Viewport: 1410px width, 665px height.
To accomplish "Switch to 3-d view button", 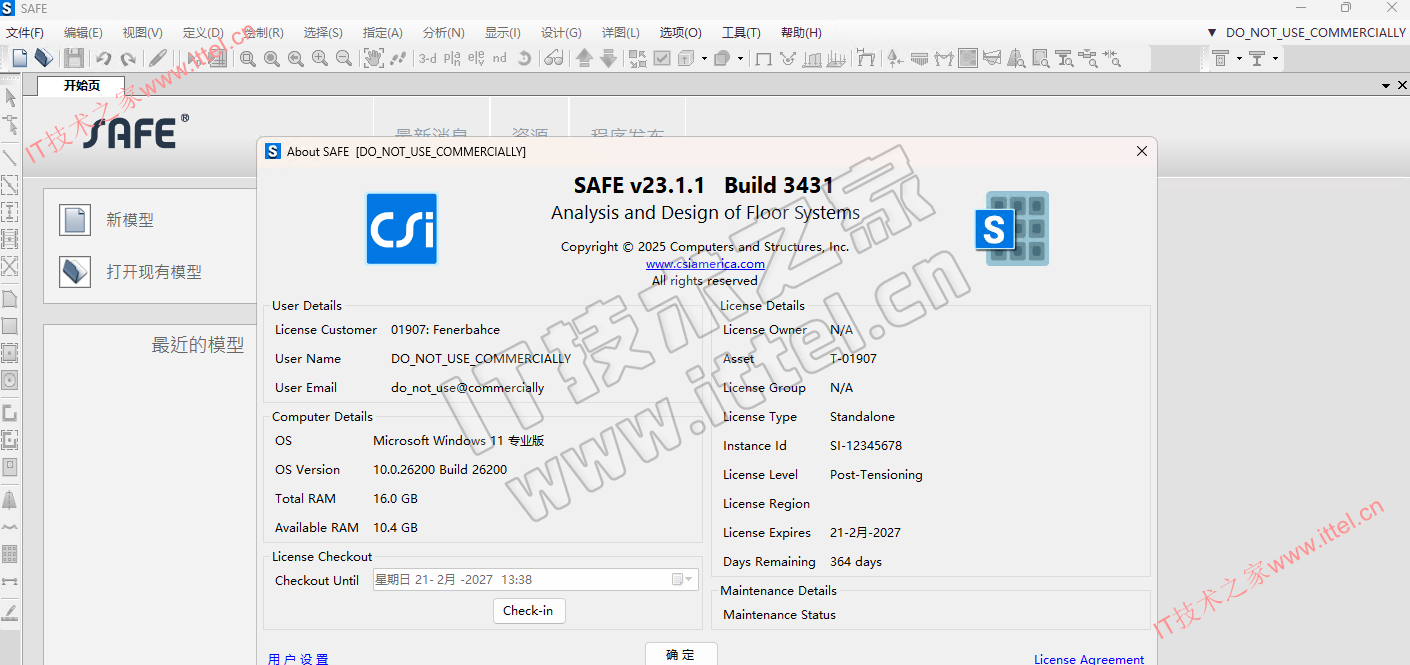I will [427, 58].
